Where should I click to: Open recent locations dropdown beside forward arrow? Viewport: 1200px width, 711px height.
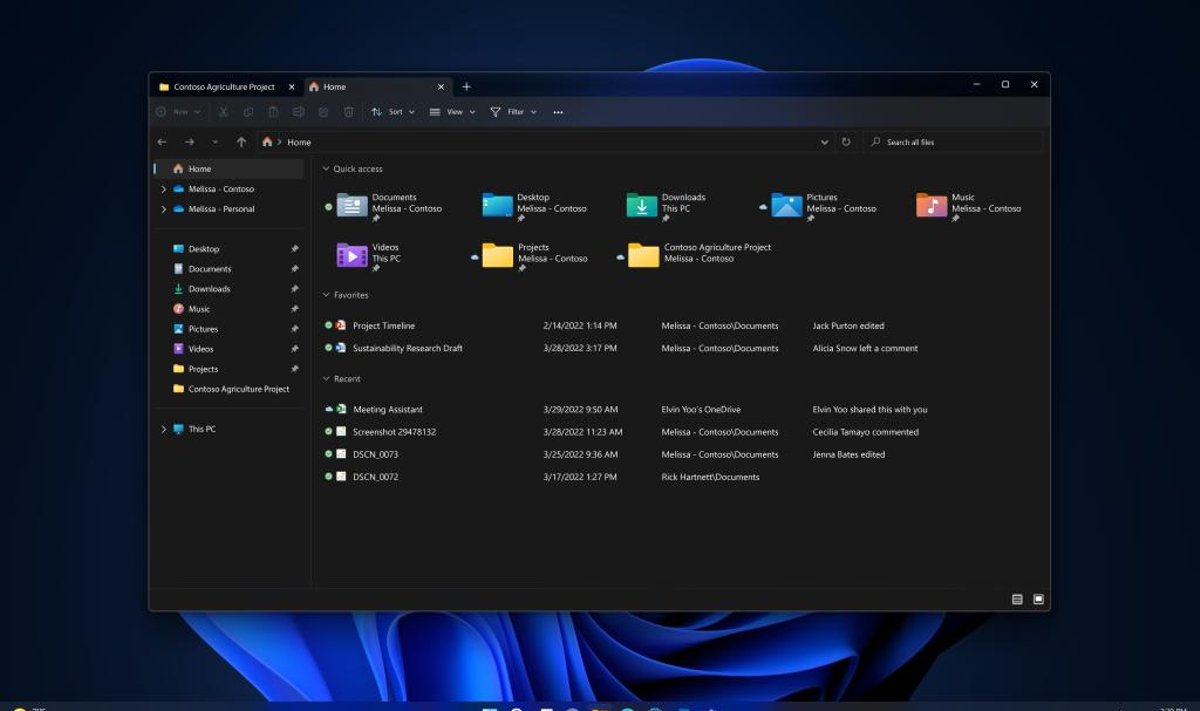tap(215, 142)
